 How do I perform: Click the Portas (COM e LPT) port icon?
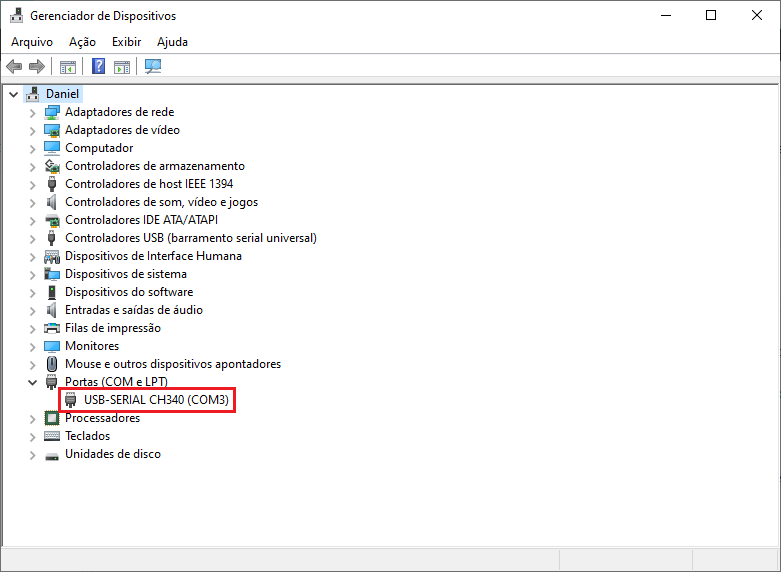(x=52, y=382)
